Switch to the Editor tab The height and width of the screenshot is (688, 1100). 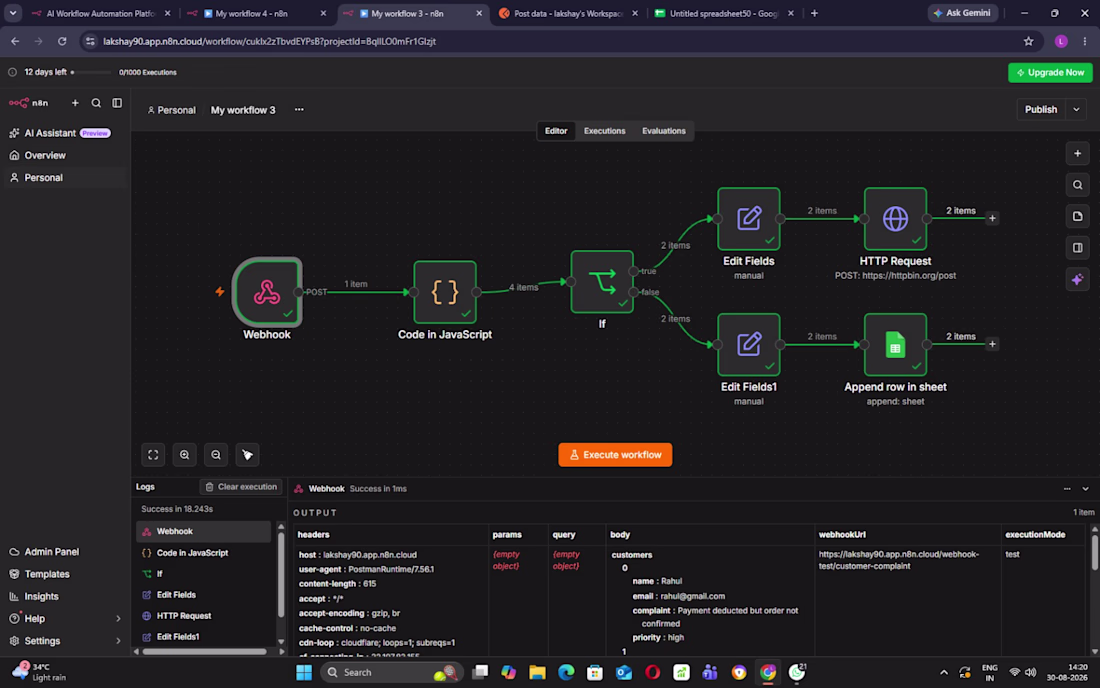coord(556,131)
